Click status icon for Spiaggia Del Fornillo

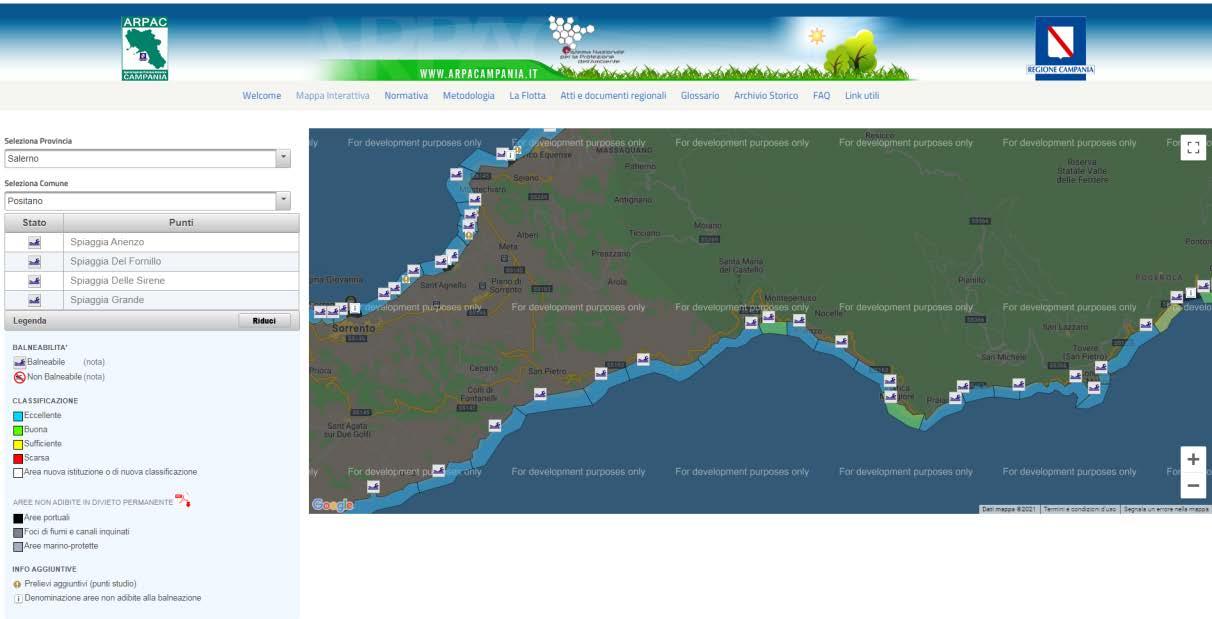pyautogui.click(x=34, y=261)
